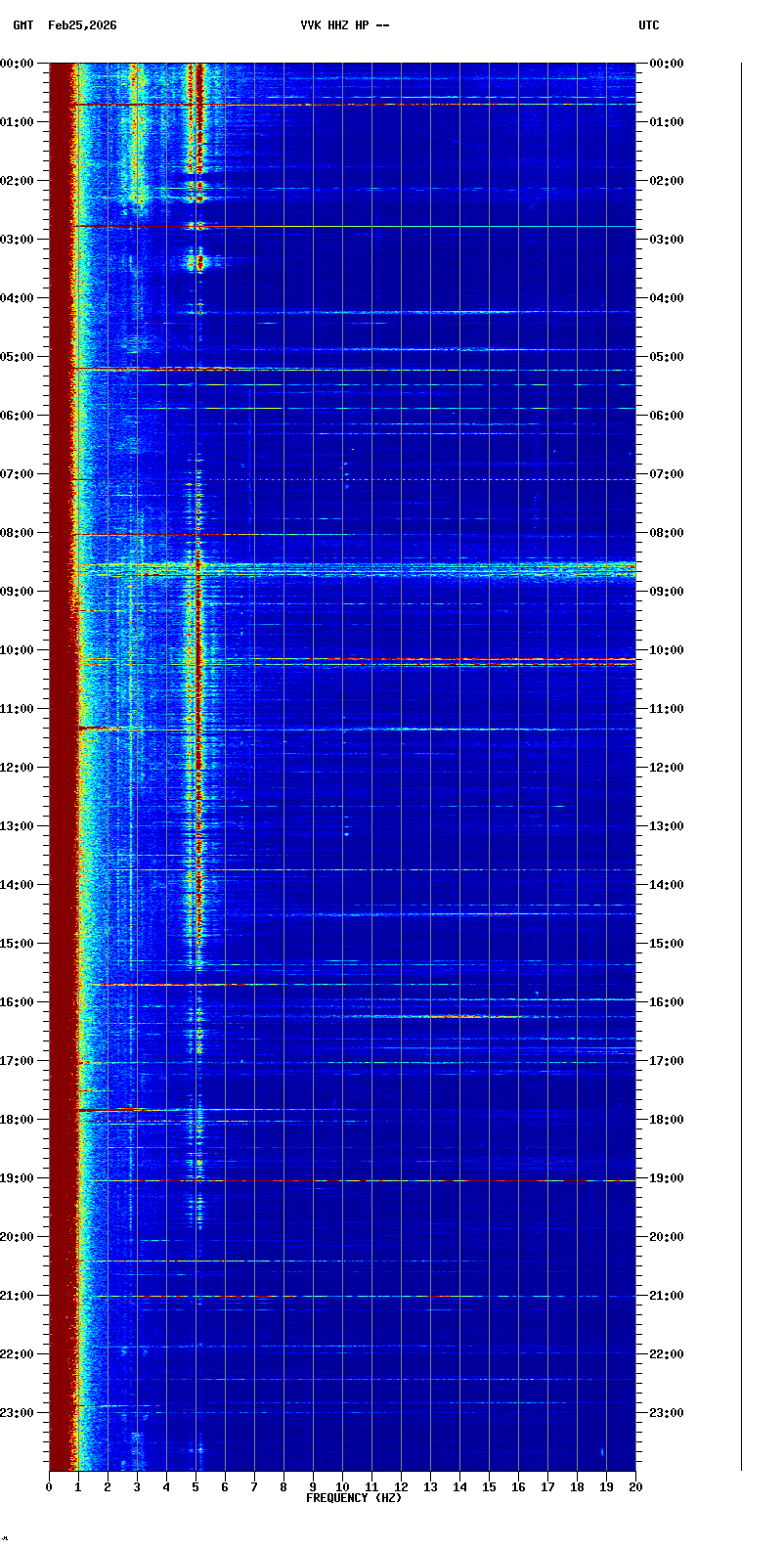This screenshot has width=784, height=1549.
Task: Select the 23:00 mark on left GMT axis
Action: [x=20, y=1413]
